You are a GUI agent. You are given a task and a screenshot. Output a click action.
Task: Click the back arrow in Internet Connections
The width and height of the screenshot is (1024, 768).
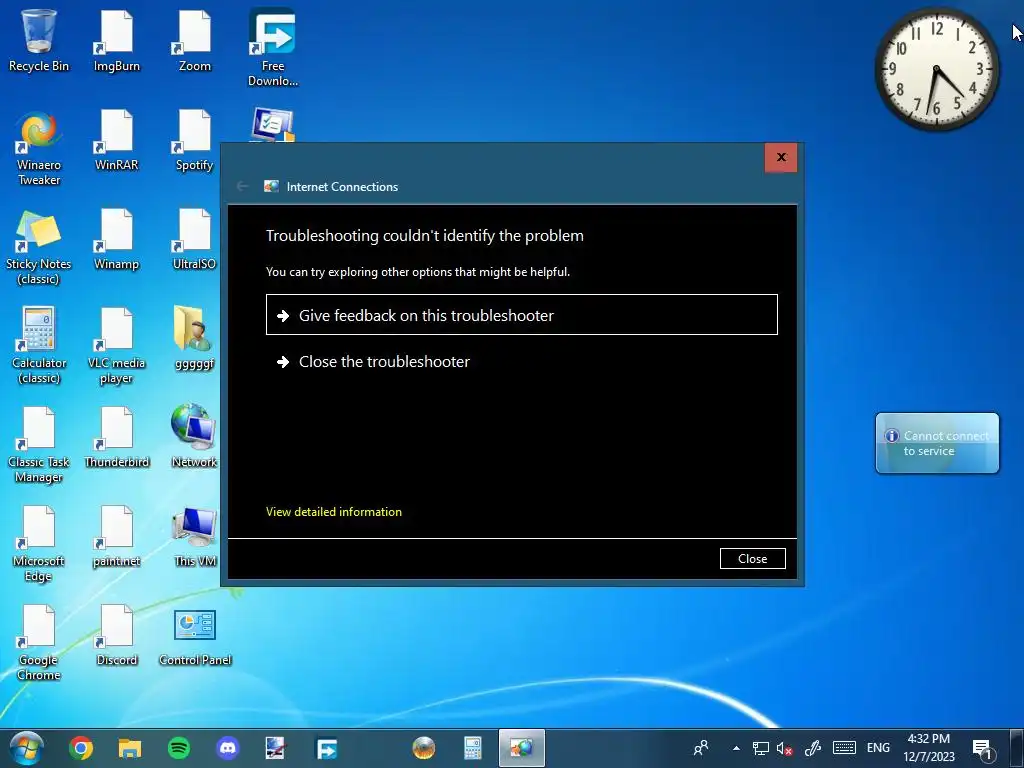242,186
